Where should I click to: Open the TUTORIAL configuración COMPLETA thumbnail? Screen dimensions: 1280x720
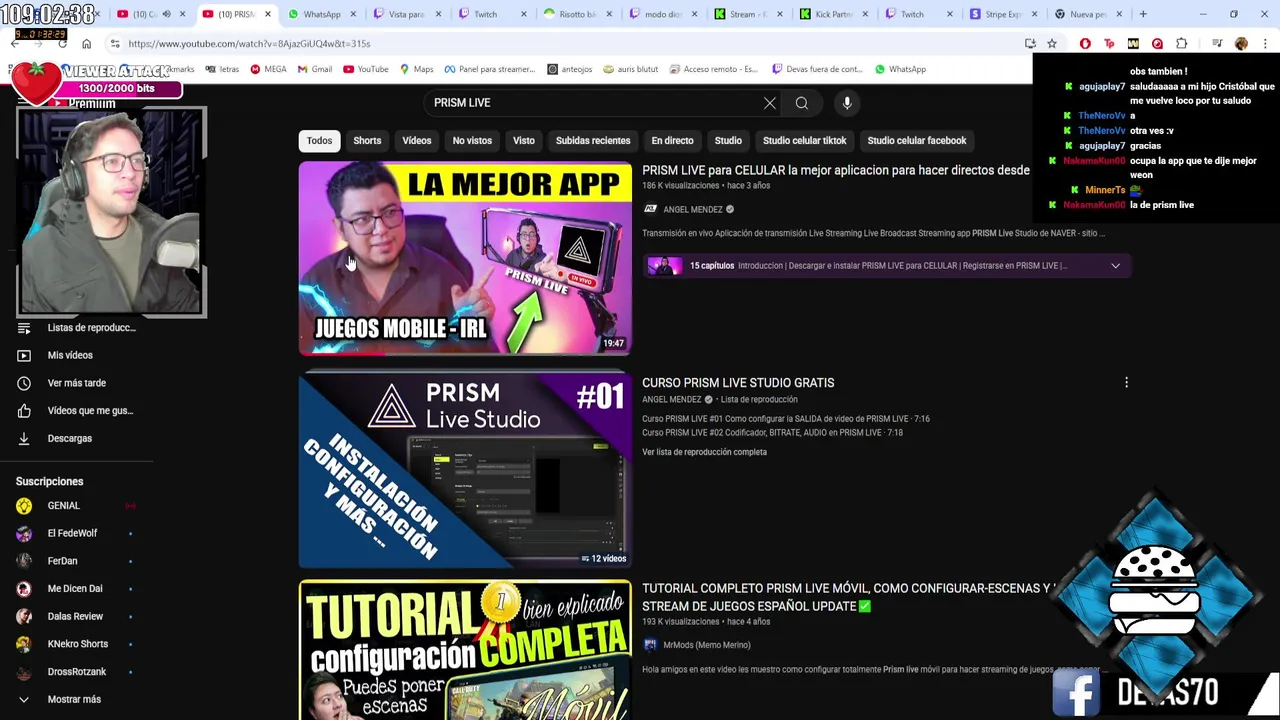click(x=465, y=650)
